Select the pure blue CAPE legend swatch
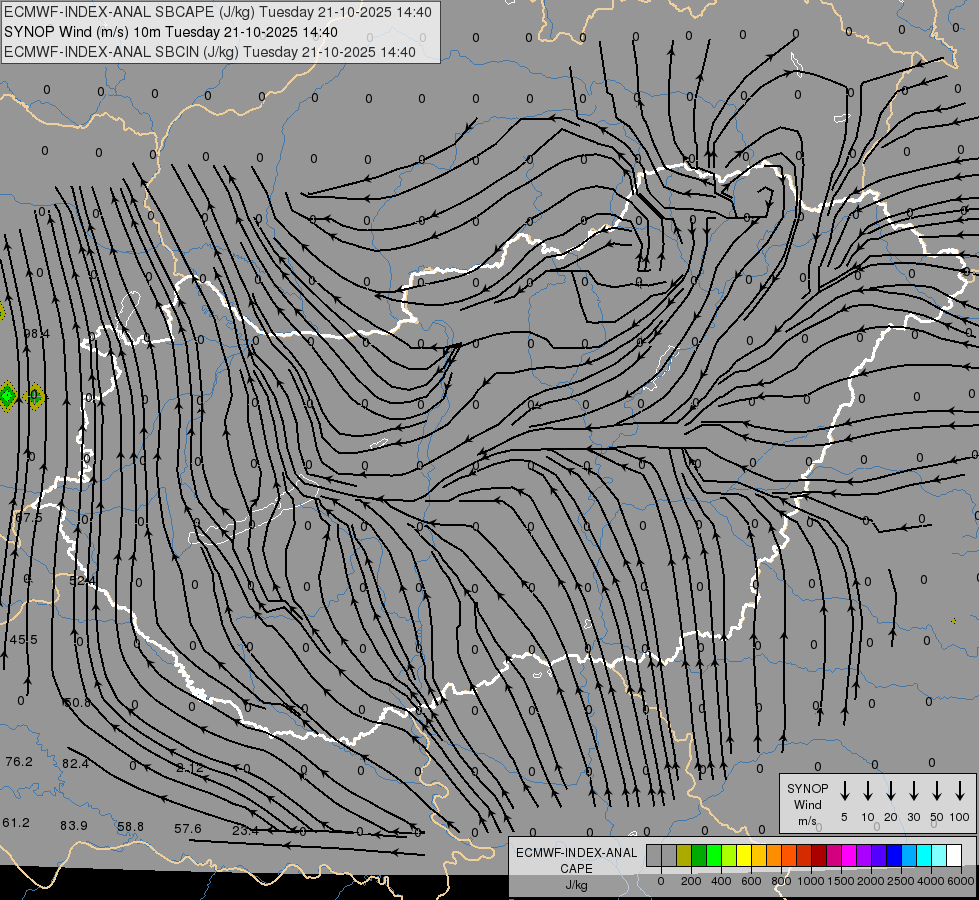The height and width of the screenshot is (900, 979). 895,855
